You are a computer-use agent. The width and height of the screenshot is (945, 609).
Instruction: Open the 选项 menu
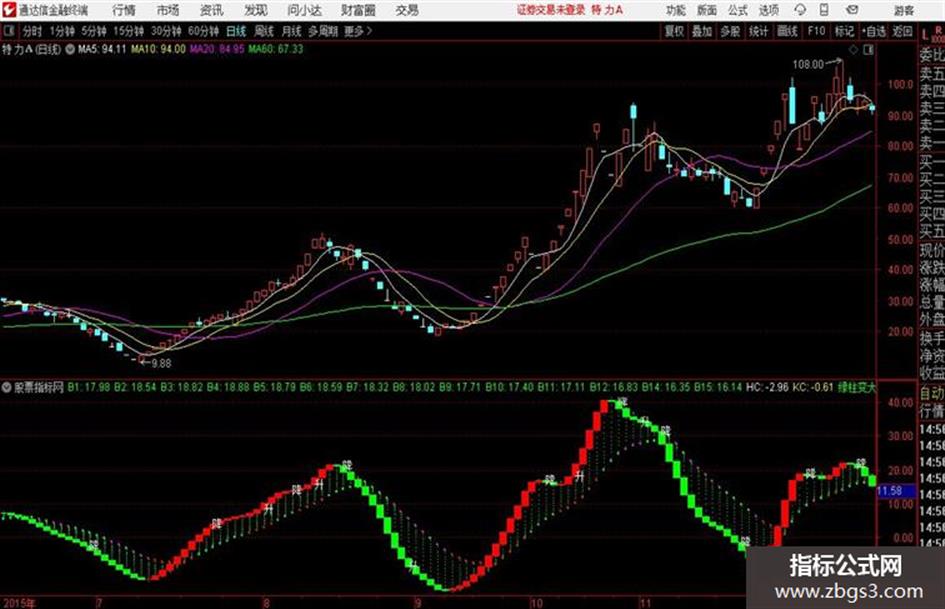point(768,10)
